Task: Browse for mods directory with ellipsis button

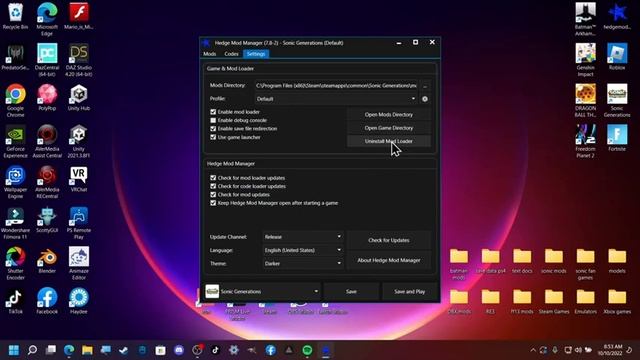Action: coord(425,86)
